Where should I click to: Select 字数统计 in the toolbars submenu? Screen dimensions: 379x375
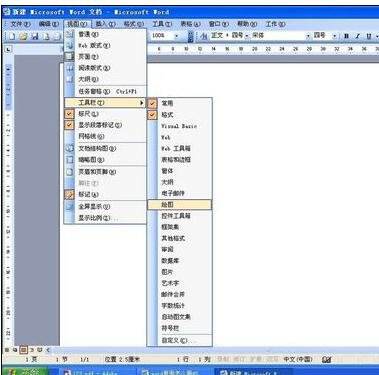click(x=180, y=306)
